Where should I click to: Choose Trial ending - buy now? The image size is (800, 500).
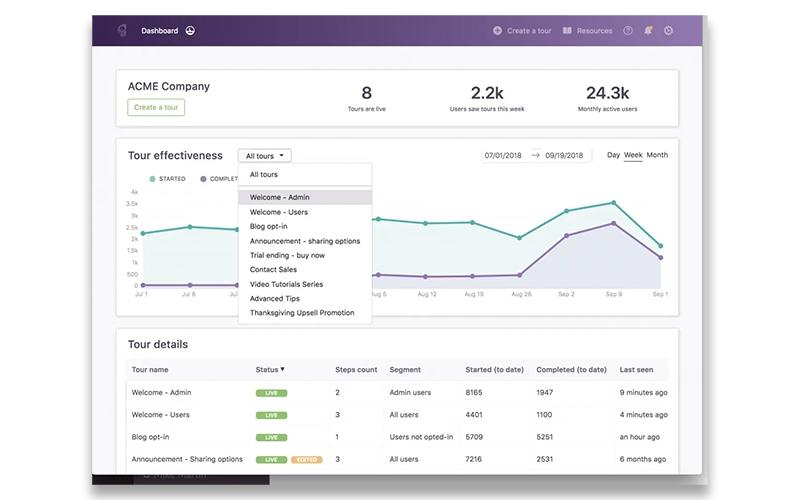click(x=305, y=255)
